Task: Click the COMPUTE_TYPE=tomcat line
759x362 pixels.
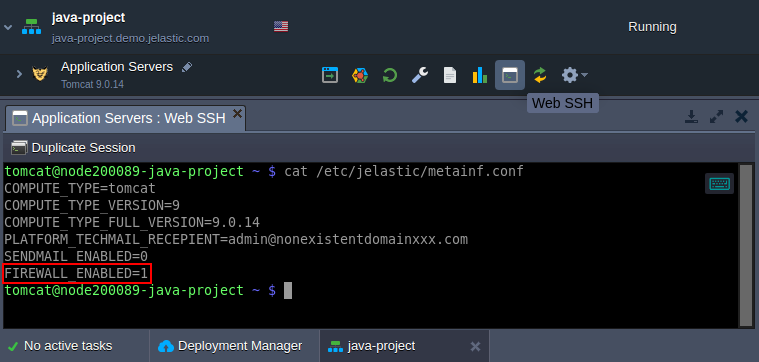Action: [80, 188]
